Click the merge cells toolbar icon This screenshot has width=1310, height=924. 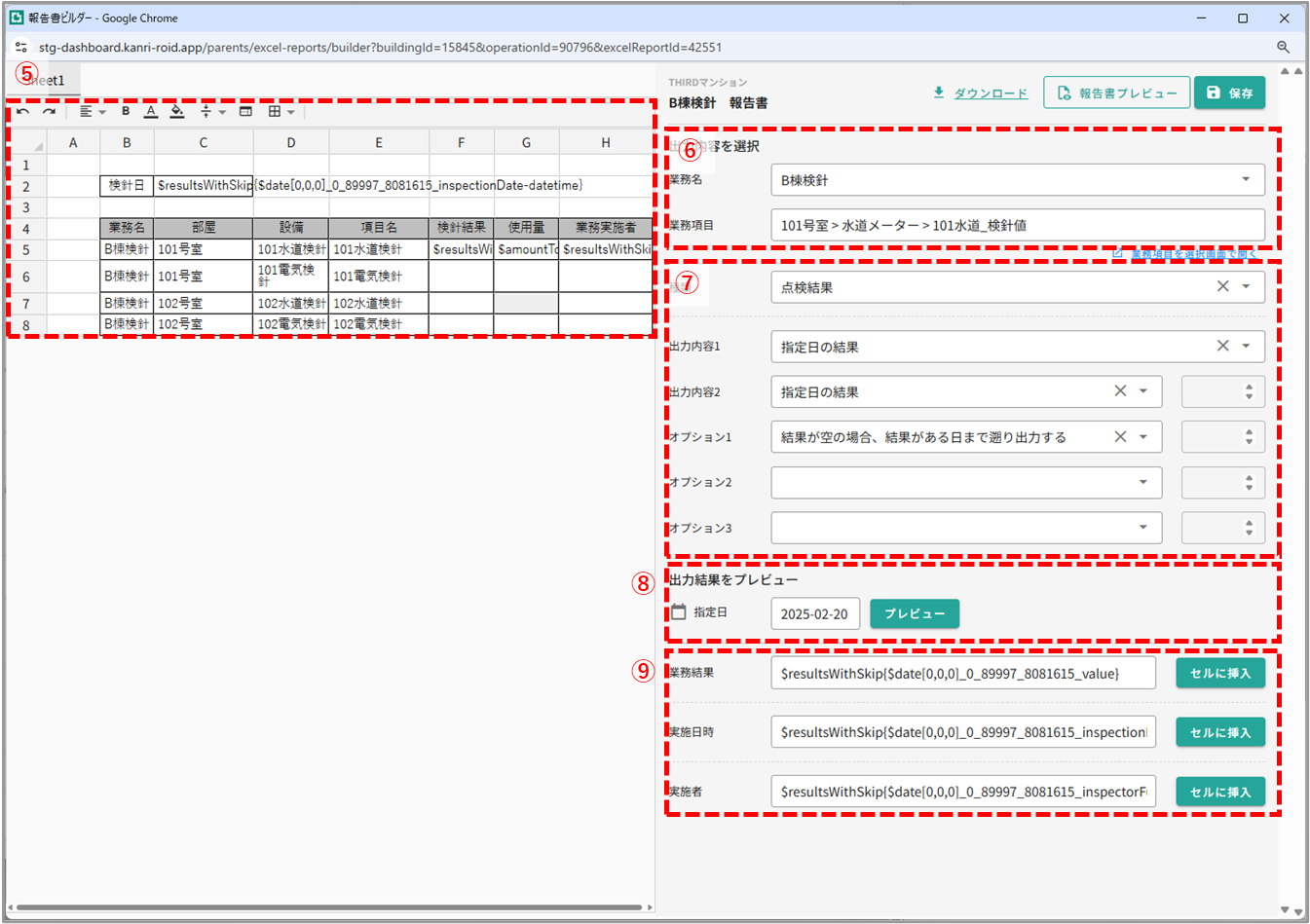pos(245,112)
